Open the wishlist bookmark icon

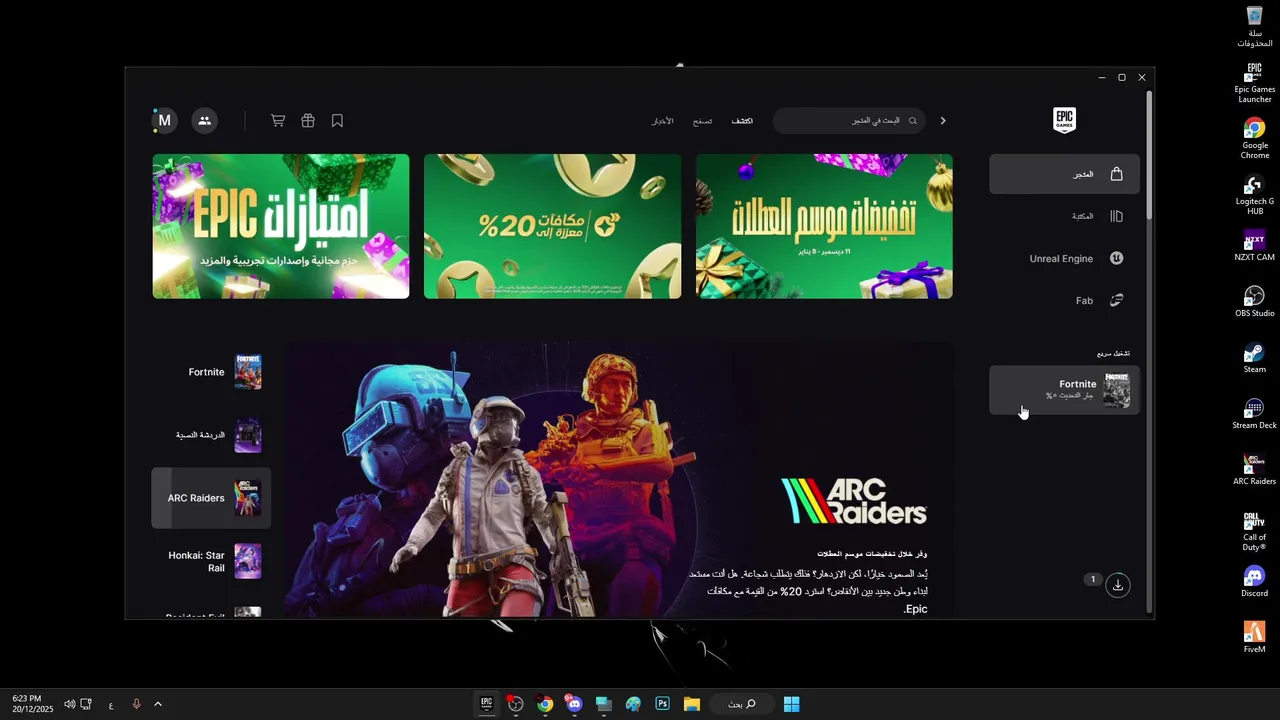tap(337, 121)
